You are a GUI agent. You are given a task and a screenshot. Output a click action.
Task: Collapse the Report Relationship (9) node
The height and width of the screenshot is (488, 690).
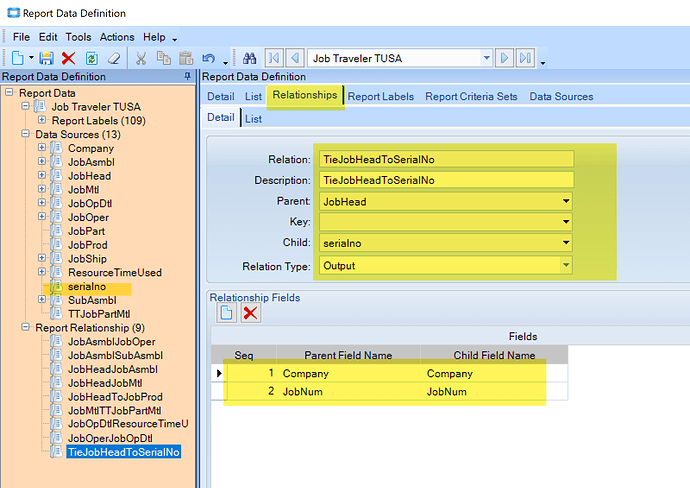click(x=26, y=327)
